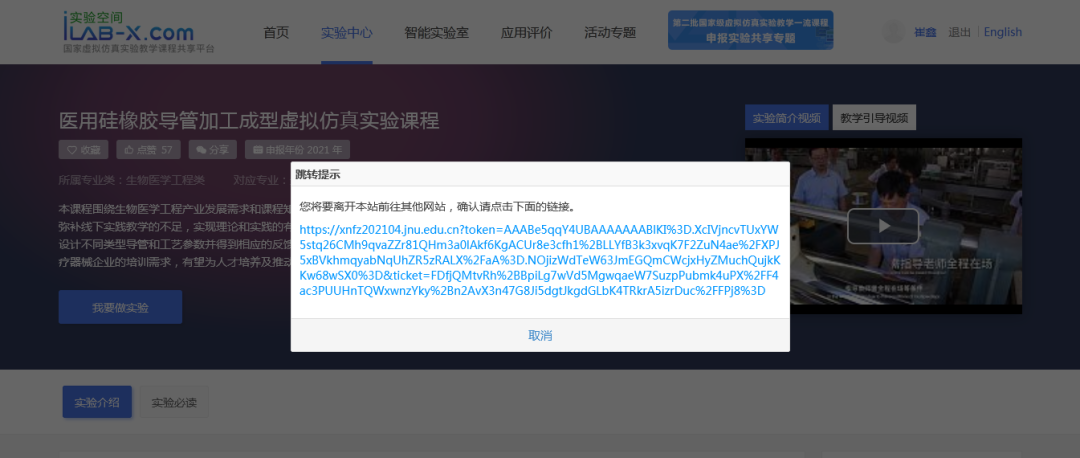Click the 我要做实验 button
Image resolution: width=1080 pixels, height=458 pixels.
tap(121, 307)
